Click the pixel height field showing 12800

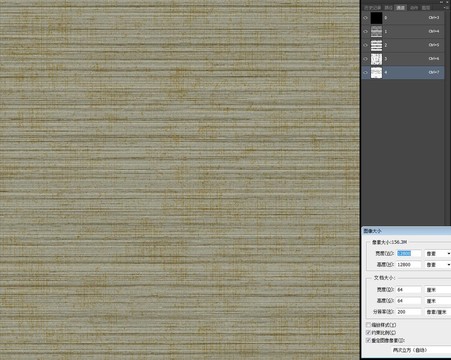409,265
